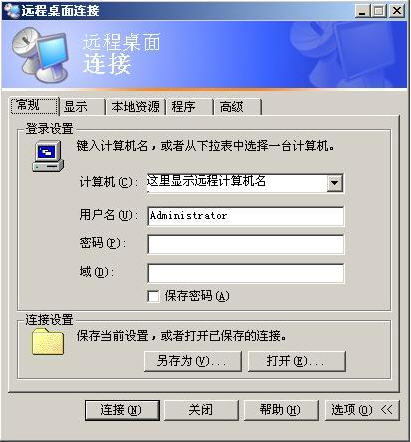Minimize the 远程桌面连接 window
Viewport: 411px width, 442px height.
click(362, 11)
